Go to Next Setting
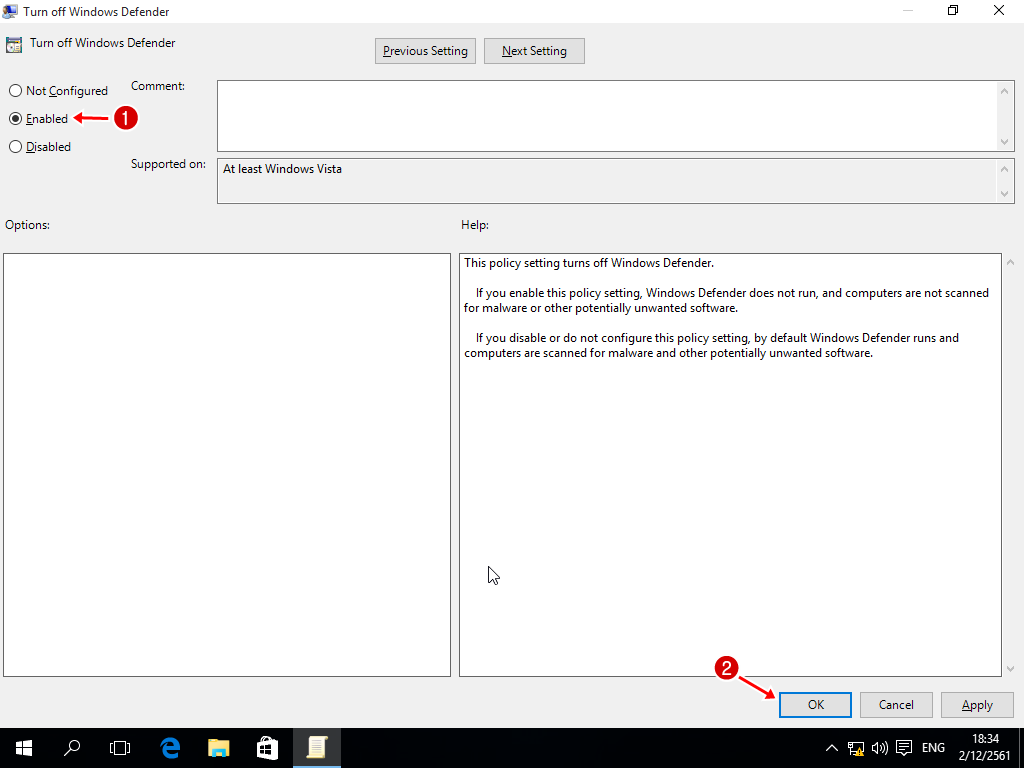The image size is (1024, 768). (534, 51)
